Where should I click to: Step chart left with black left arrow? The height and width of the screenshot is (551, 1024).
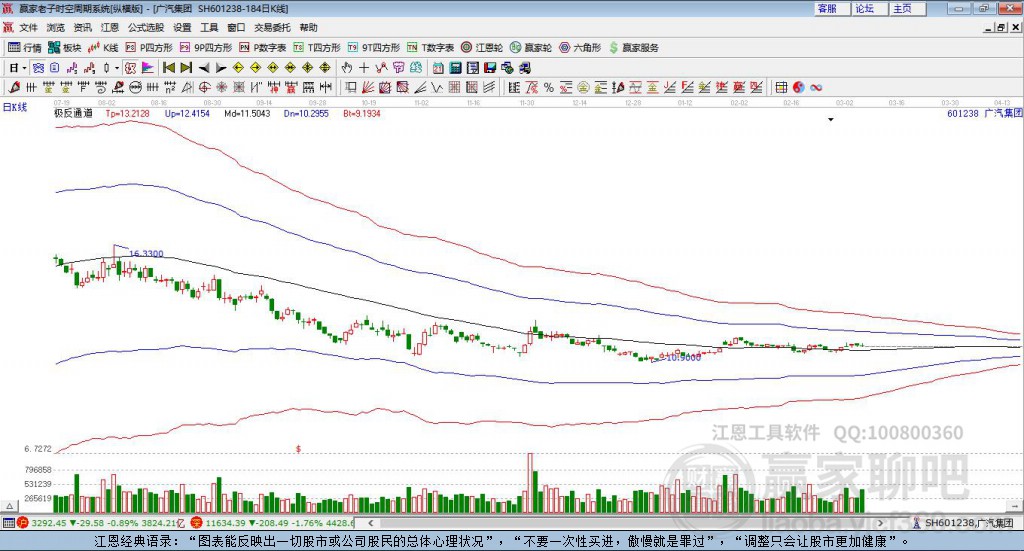tap(204, 68)
